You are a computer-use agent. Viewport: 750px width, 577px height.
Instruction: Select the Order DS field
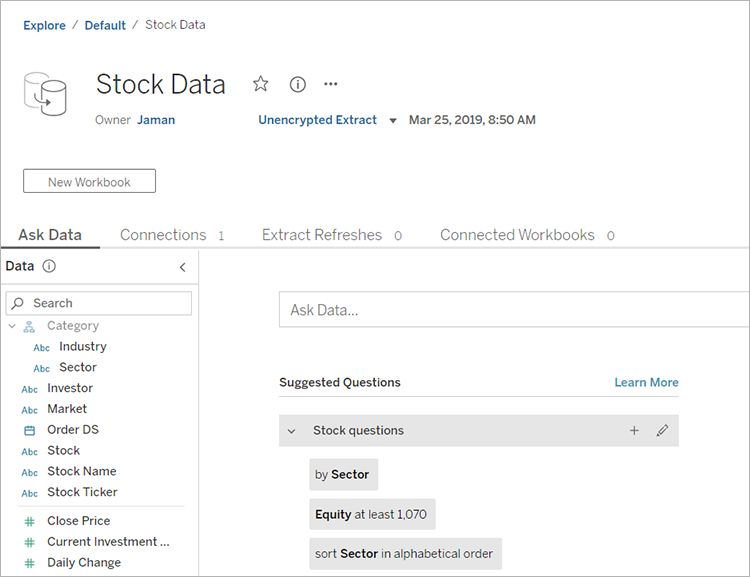pyautogui.click(x=73, y=430)
